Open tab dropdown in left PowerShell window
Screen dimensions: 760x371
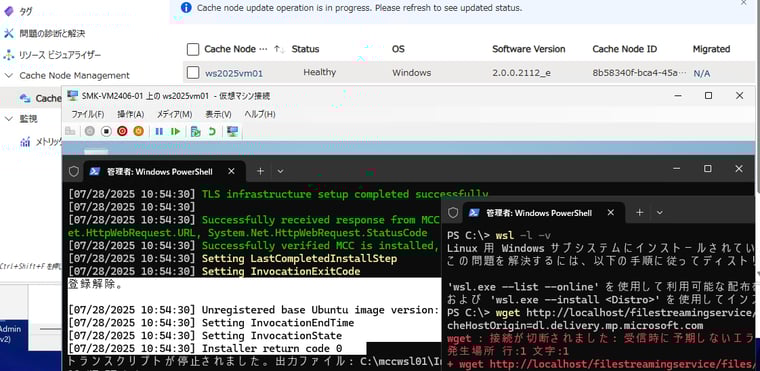point(280,171)
